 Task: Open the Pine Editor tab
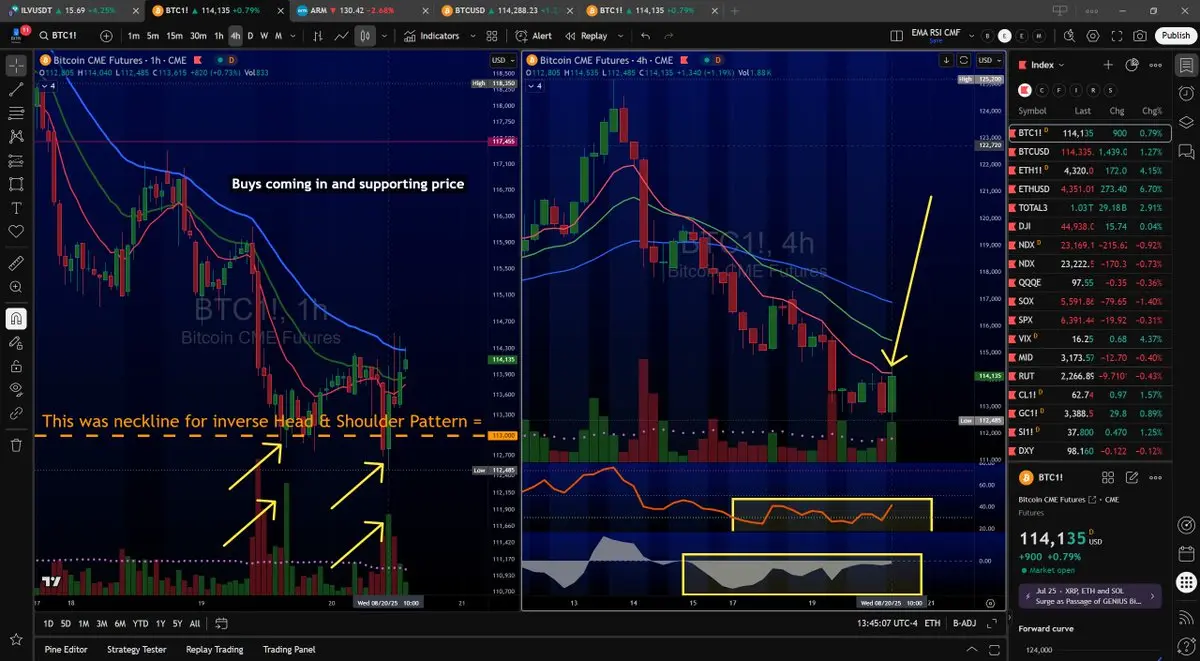(x=66, y=649)
